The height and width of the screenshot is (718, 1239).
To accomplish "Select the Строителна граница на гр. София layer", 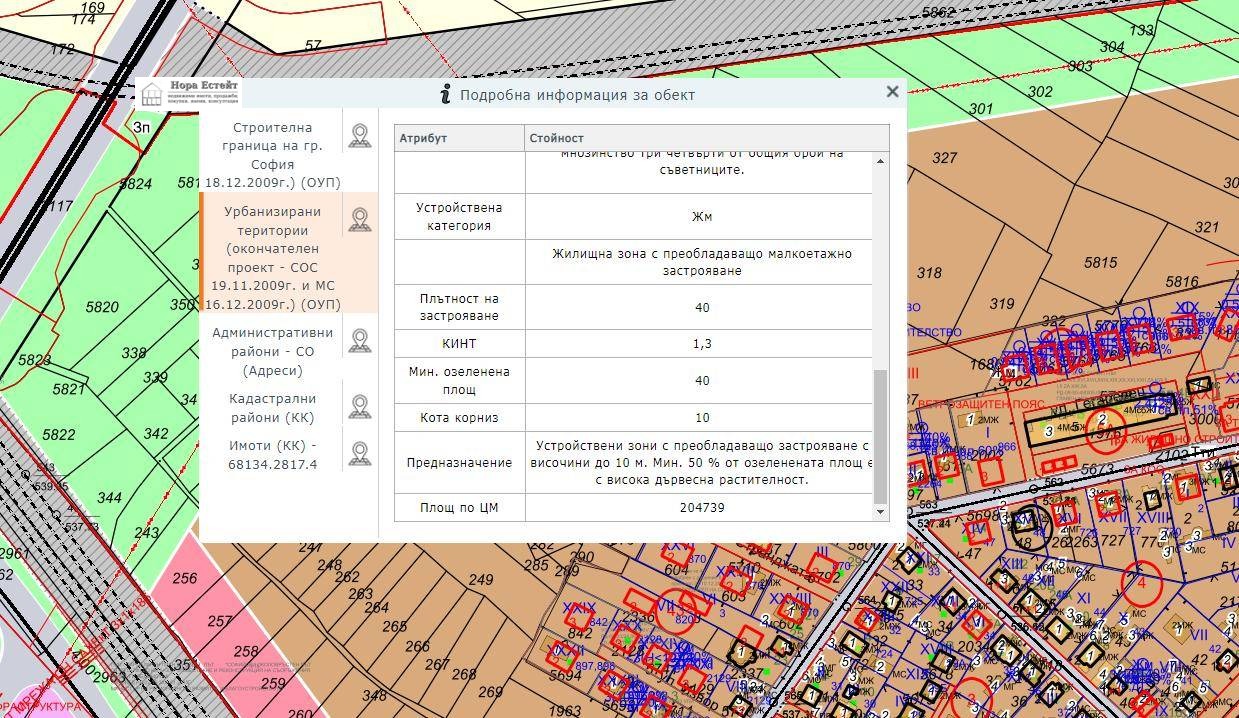I will [x=272, y=155].
